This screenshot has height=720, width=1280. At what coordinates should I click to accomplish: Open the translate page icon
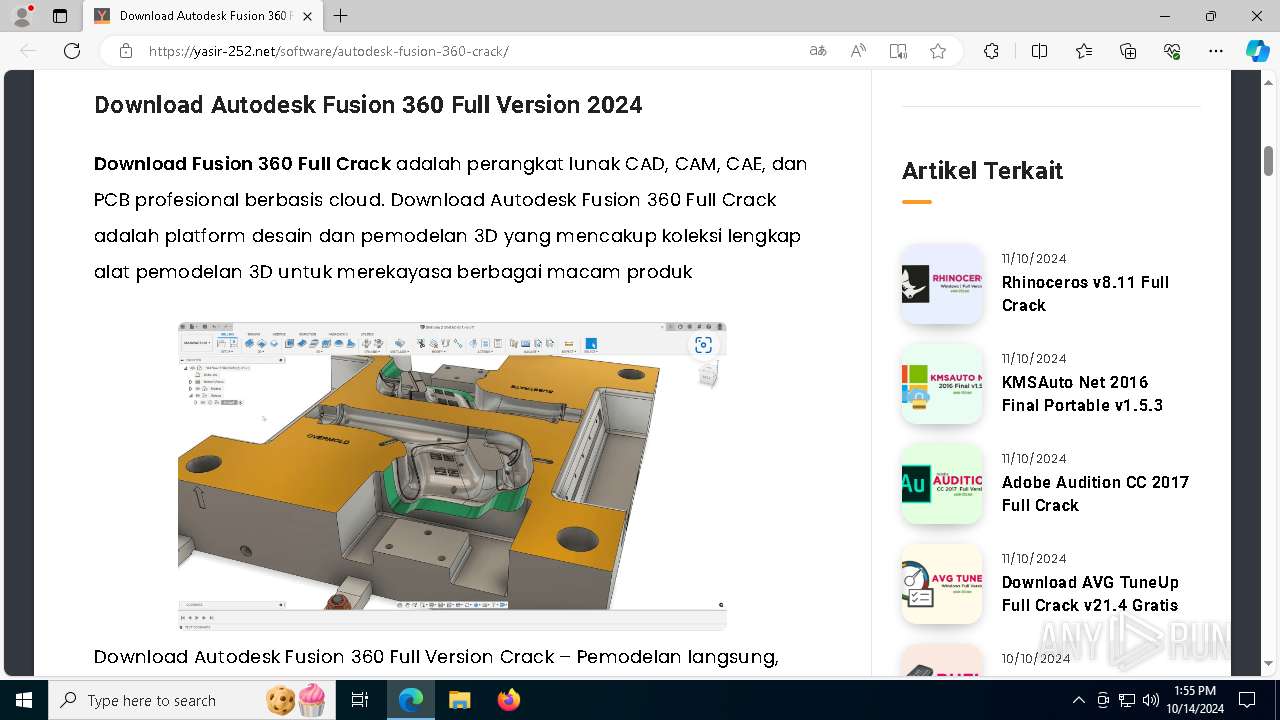point(818,51)
